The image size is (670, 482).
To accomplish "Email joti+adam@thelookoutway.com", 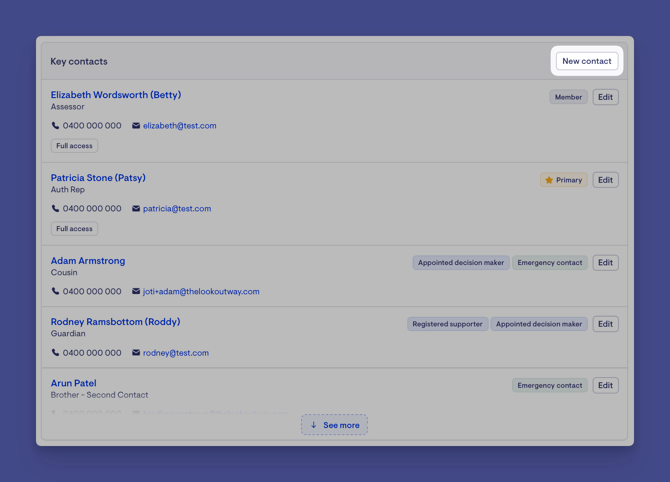I will pyautogui.click(x=201, y=291).
